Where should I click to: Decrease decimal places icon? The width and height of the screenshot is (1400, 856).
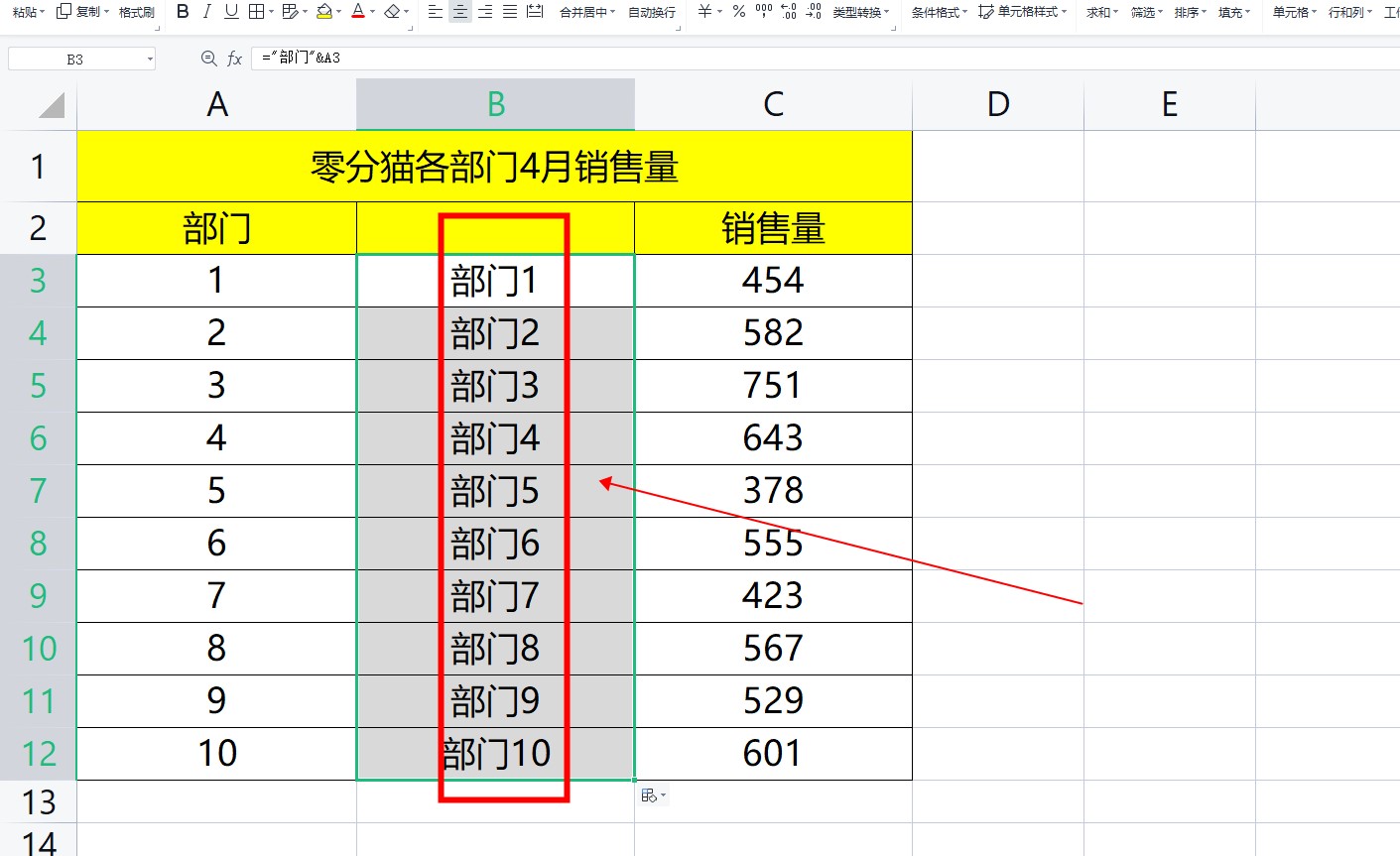point(813,12)
